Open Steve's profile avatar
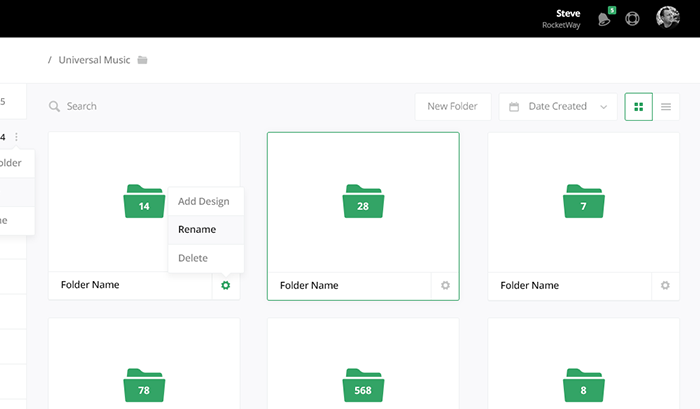This screenshot has height=409, width=700. 668,17
